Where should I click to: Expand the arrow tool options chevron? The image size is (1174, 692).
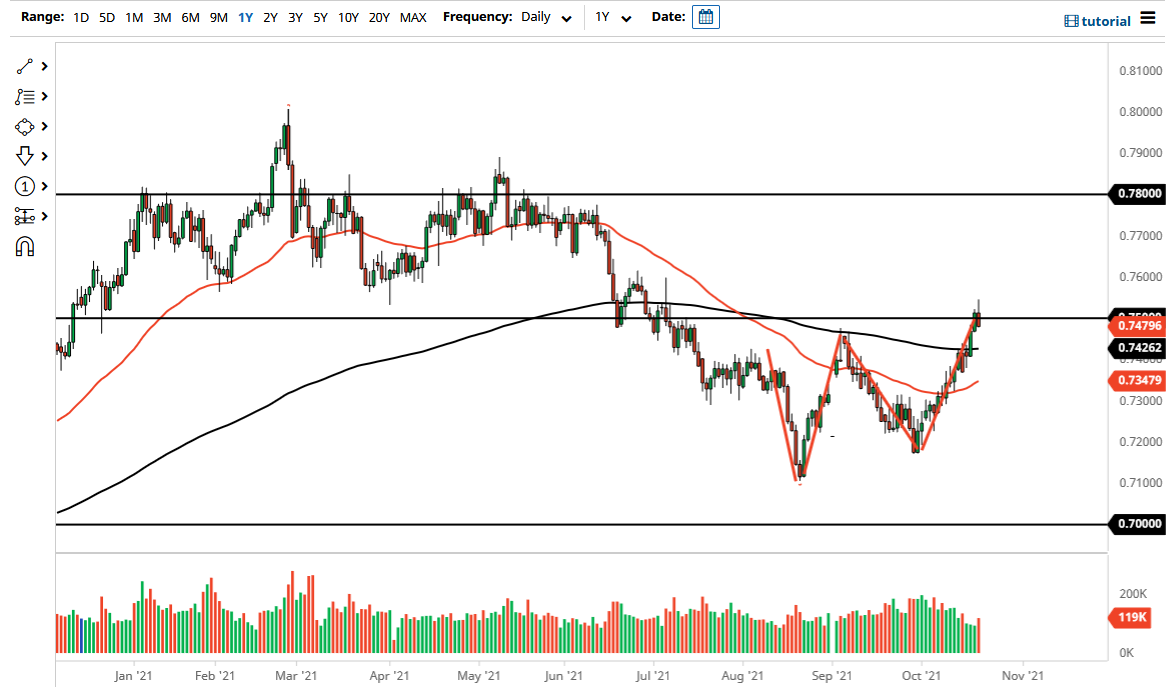point(45,156)
